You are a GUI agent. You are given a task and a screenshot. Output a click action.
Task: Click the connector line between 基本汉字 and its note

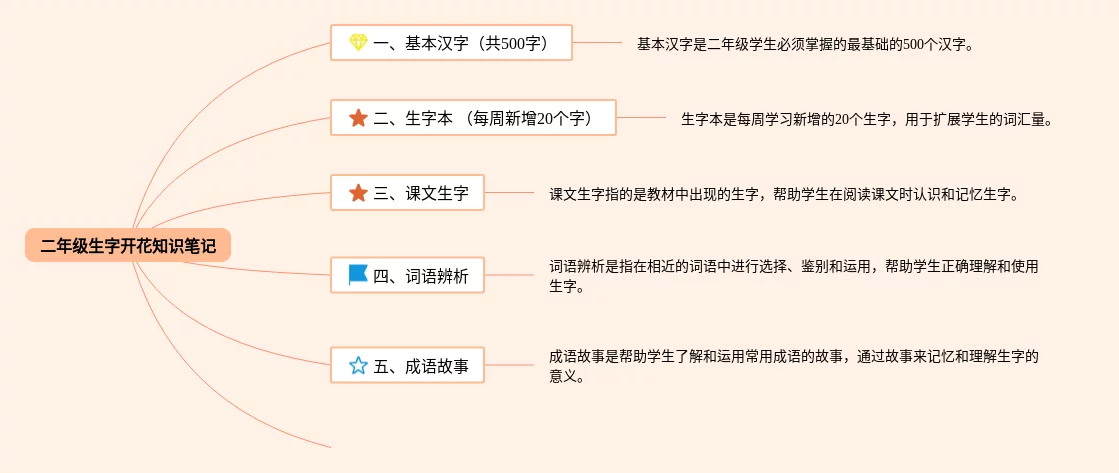(597, 43)
